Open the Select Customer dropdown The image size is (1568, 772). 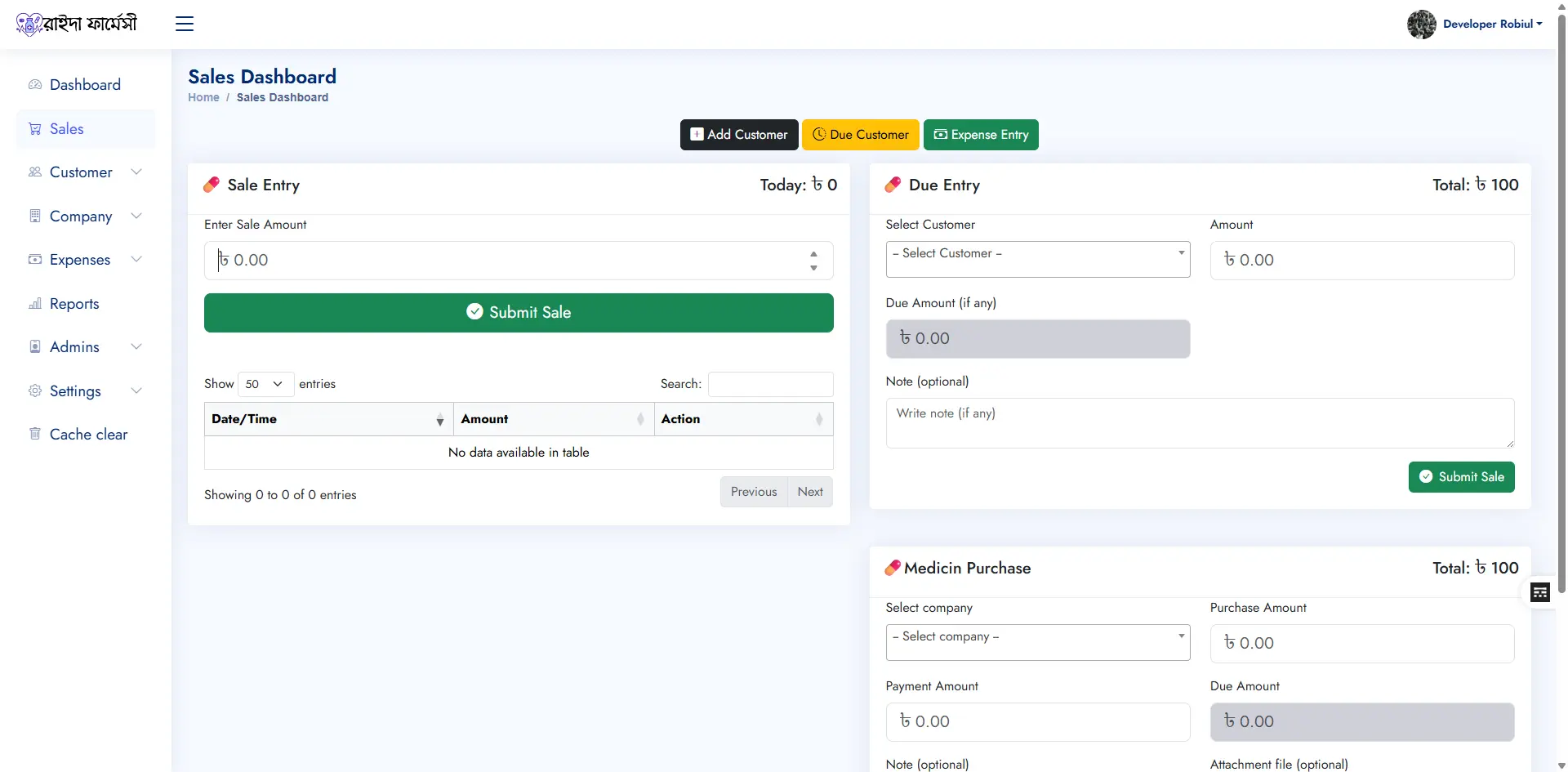[1037, 259]
